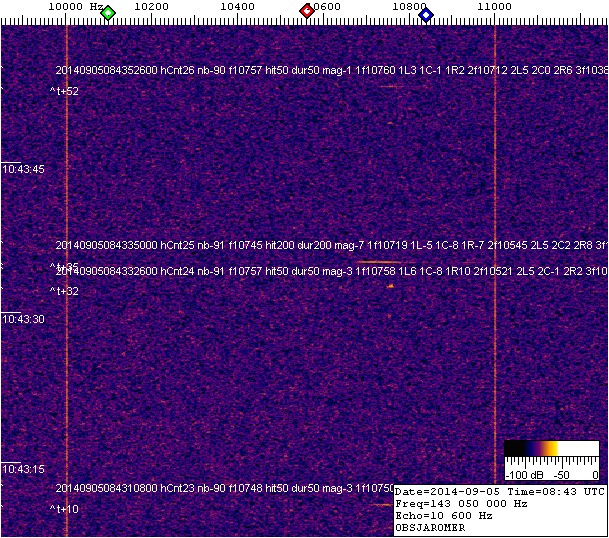The width and height of the screenshot is (609, 538).
Task: Click the Date=2014-09-05 info line
Action: (x=450, y=492)
